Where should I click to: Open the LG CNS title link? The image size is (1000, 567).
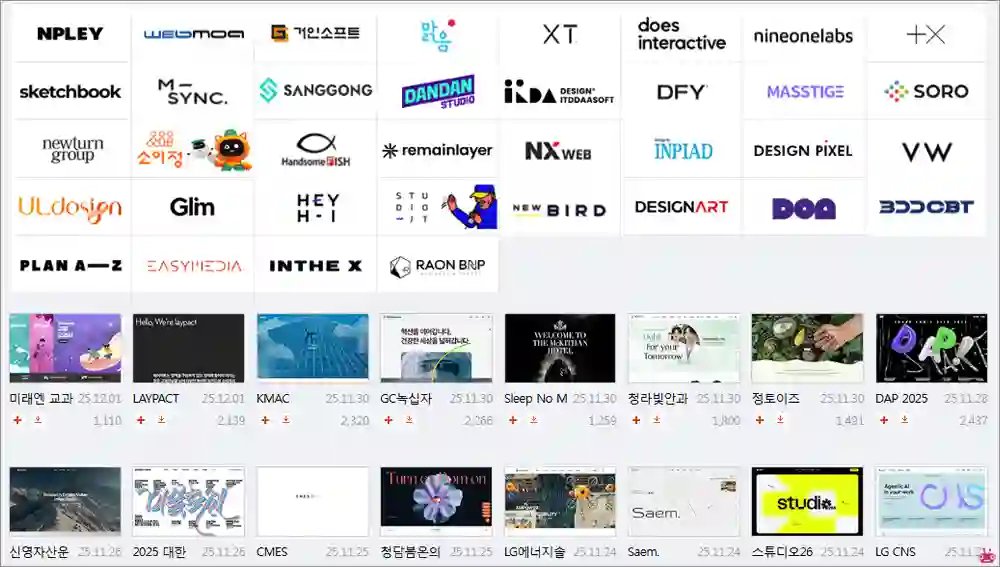coord(896,552)
